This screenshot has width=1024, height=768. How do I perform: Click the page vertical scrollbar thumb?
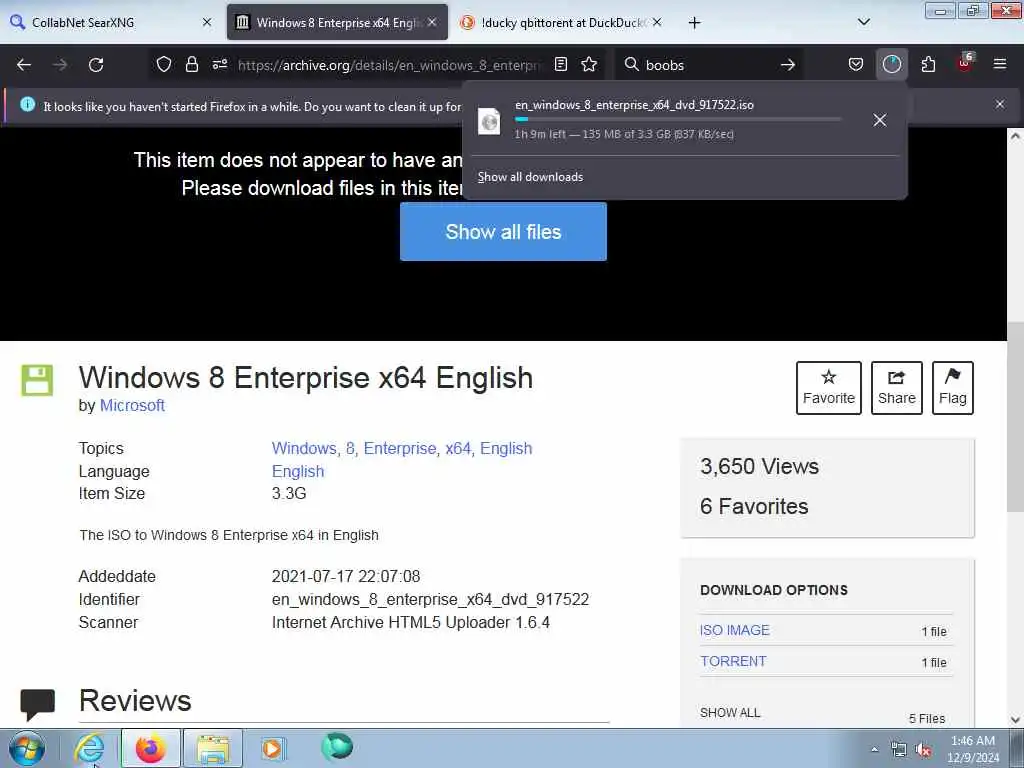(x=1015, y=418)
